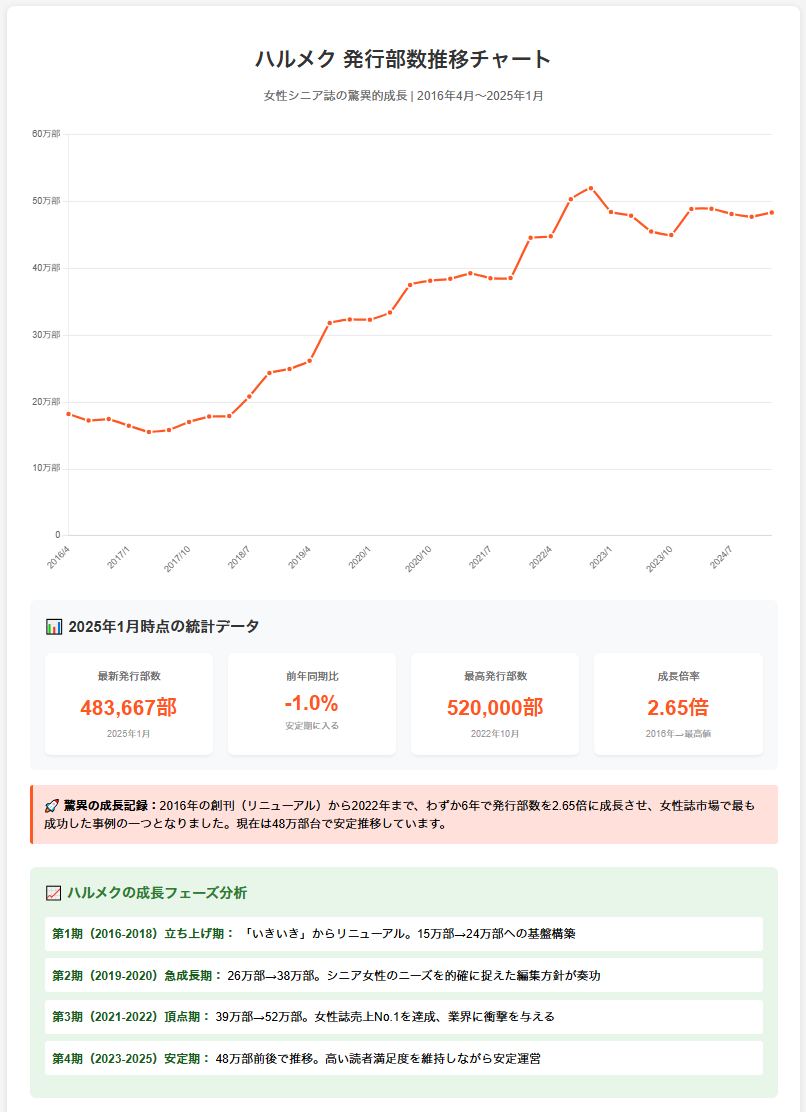Select the 第2期 急成長期 phase row

(404, 975)
